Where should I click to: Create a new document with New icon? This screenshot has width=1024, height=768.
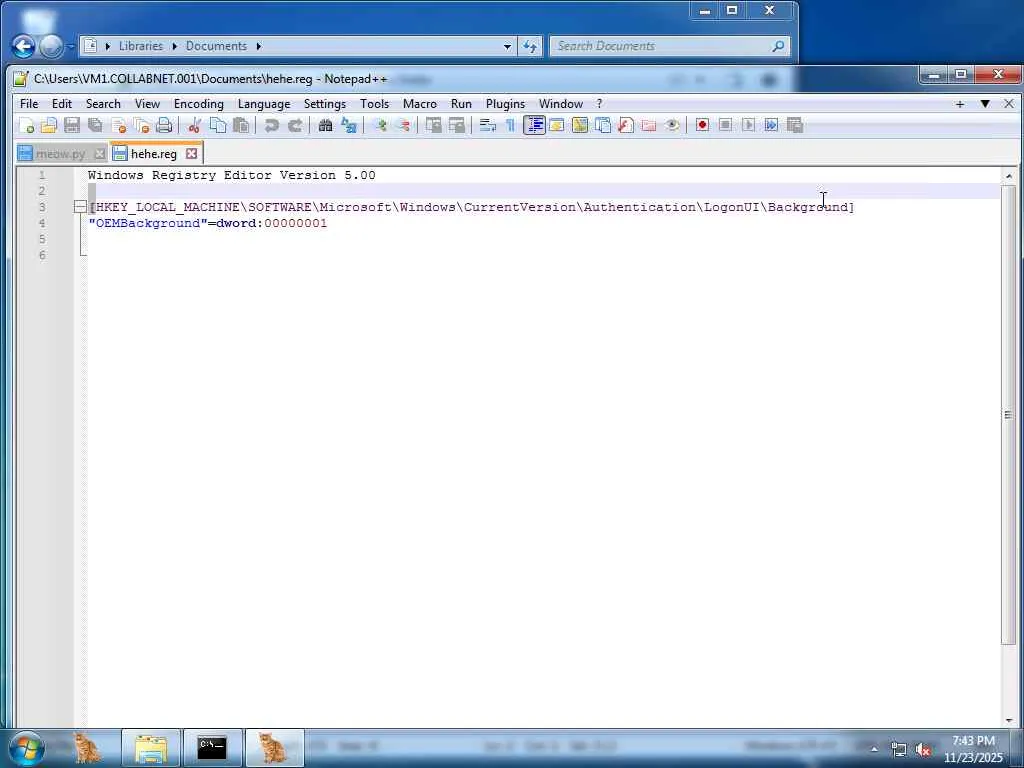click(26, 125)
